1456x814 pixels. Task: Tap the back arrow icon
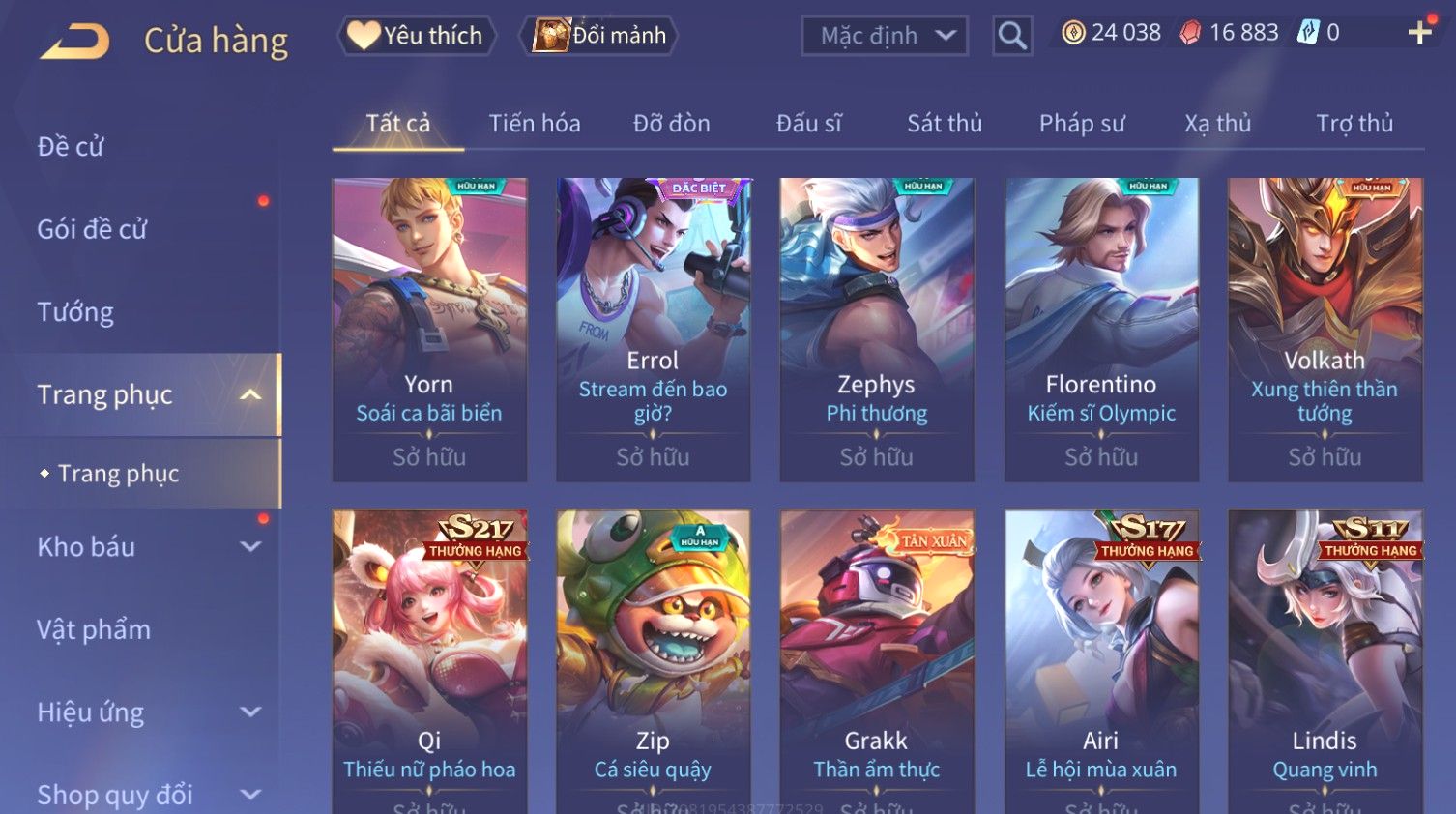tap(74, 41)
